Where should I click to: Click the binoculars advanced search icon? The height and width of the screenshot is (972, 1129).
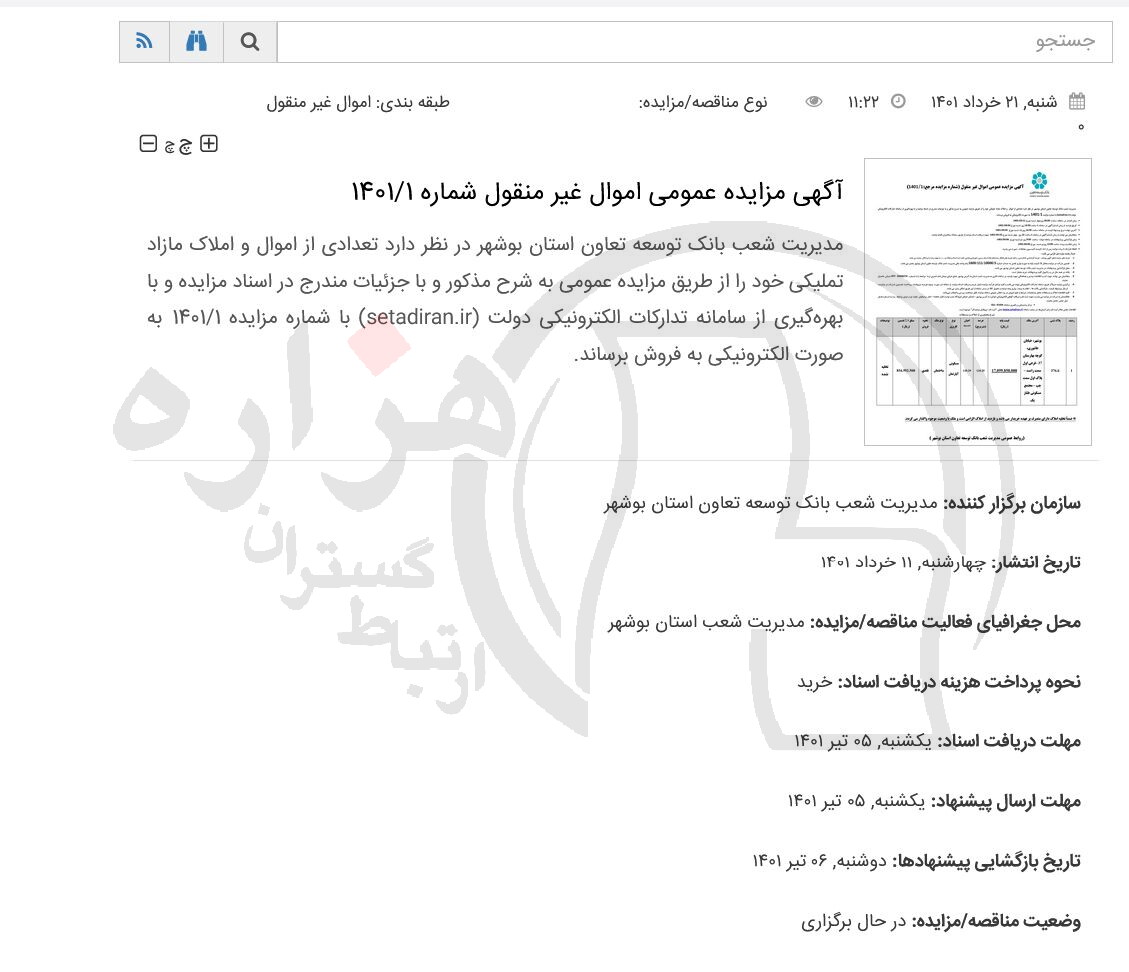coord(197,42)
